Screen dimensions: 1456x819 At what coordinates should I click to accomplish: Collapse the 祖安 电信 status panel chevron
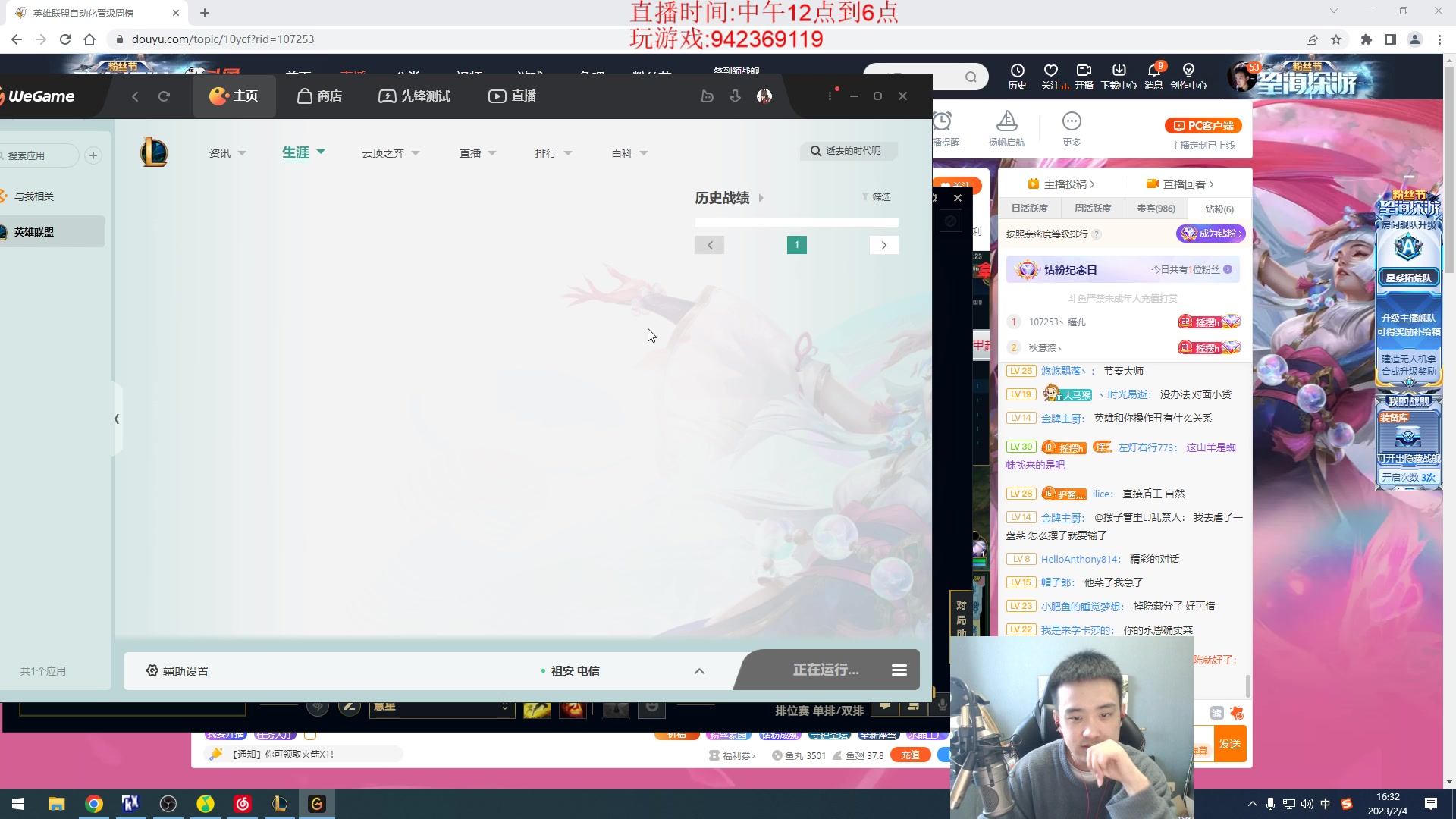pos(699,670)
